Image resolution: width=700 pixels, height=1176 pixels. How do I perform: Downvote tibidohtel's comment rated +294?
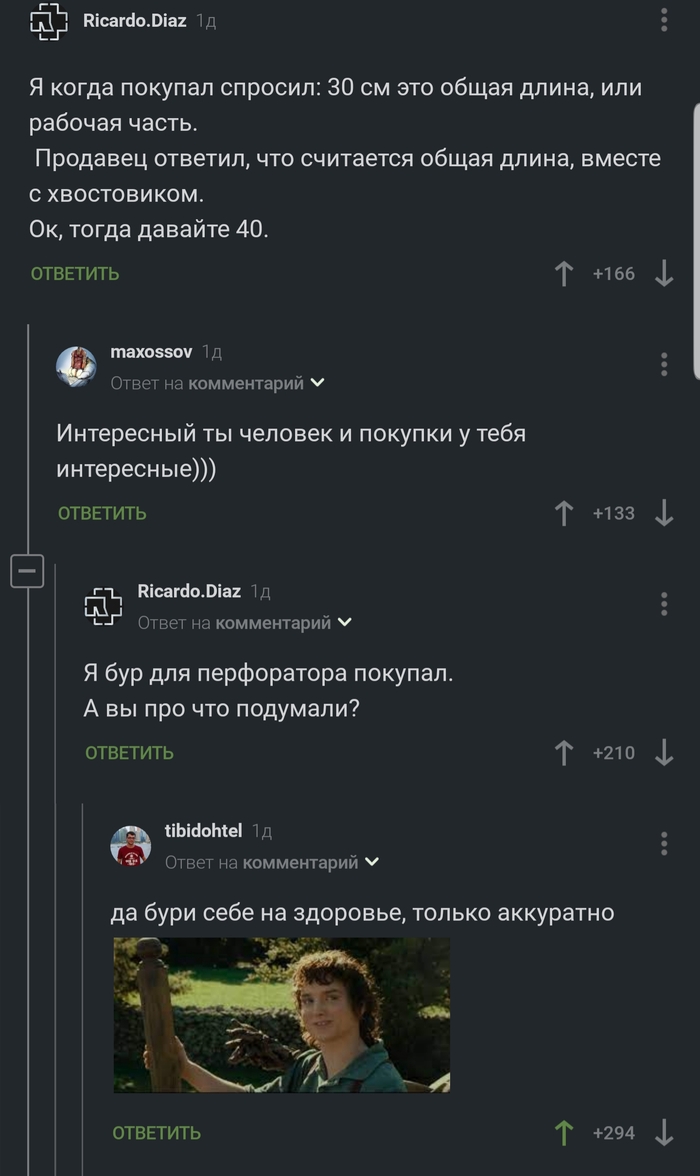click(664, 1132)
